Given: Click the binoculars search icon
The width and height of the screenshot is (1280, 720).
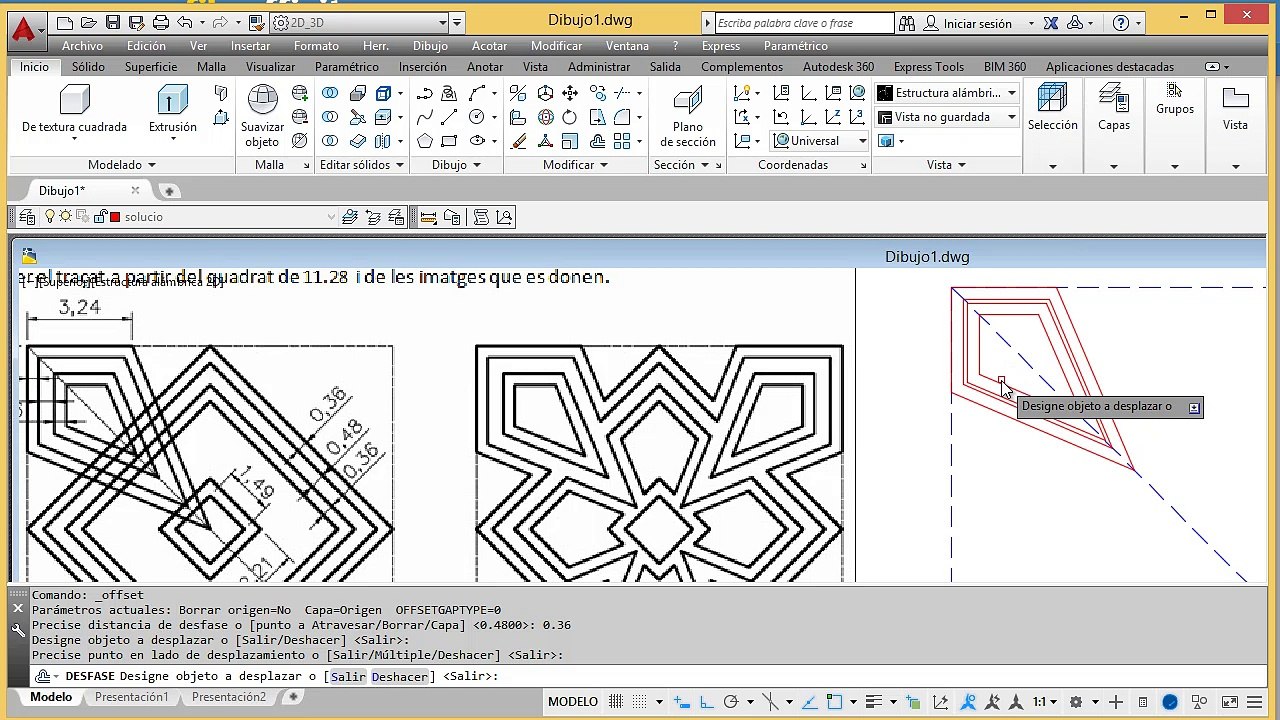Looking at the screenshot, I should click(x=907, y=23).
